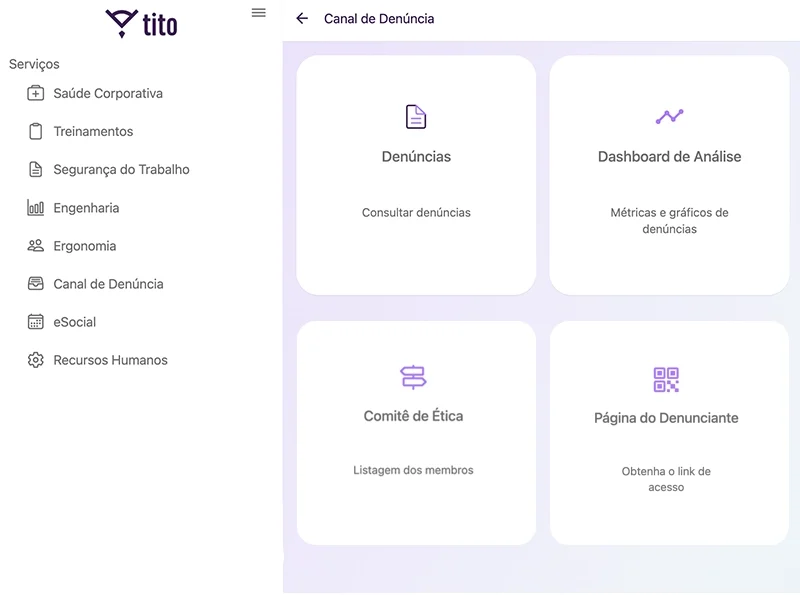Click Consultar denúncias description text
The image size is (800, 595).
pos(416,213)
